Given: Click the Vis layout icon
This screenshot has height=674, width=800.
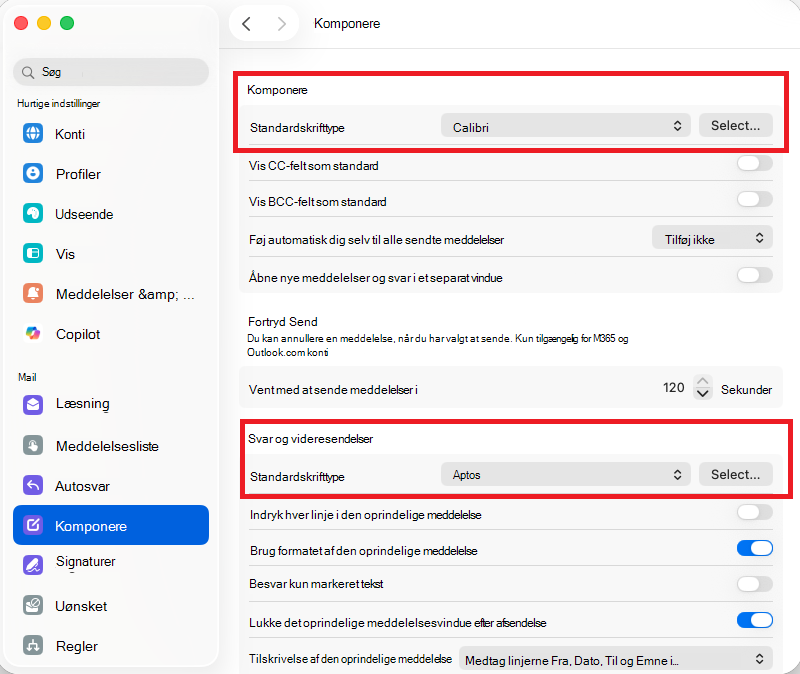Looking at the screenshot, I should (33, 253).
